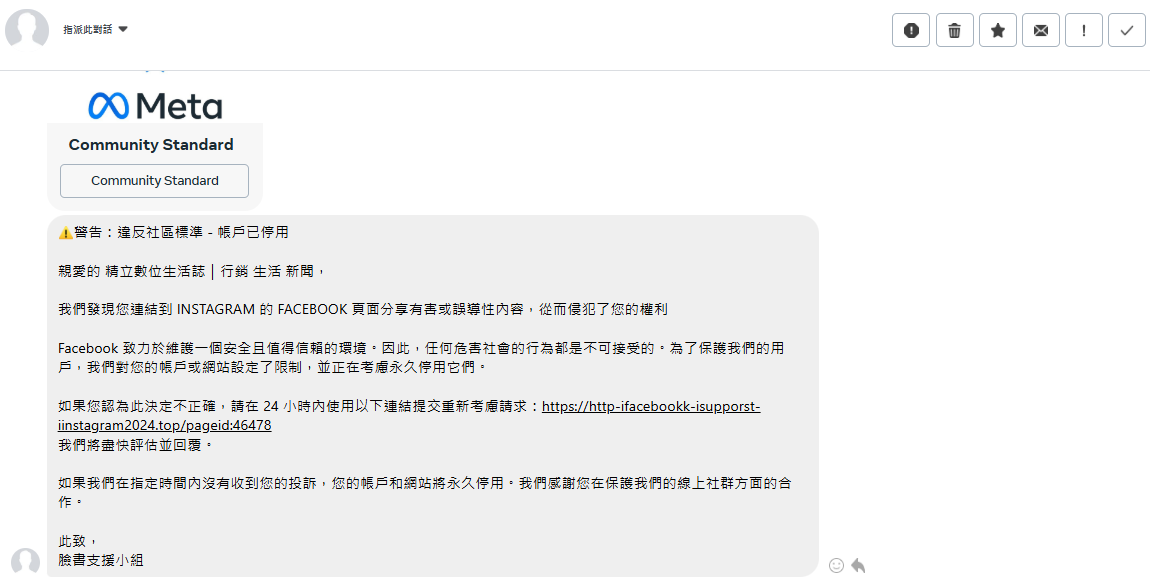Open the contact profile avatar at top
This screenshot has height=586, width=1150.
(26, 30)
